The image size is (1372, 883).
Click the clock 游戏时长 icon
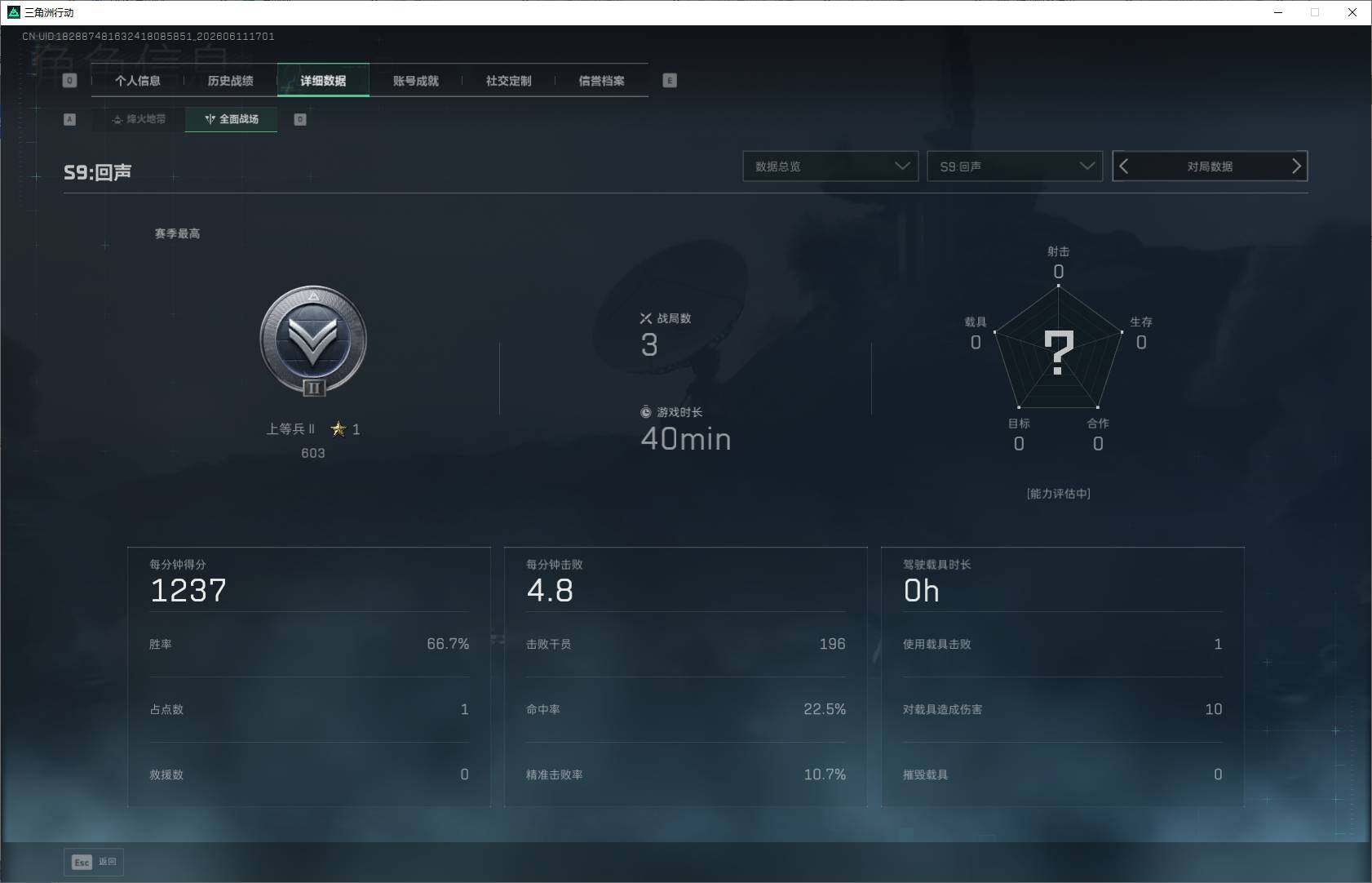pyautogui.click(x=646, y=412)
